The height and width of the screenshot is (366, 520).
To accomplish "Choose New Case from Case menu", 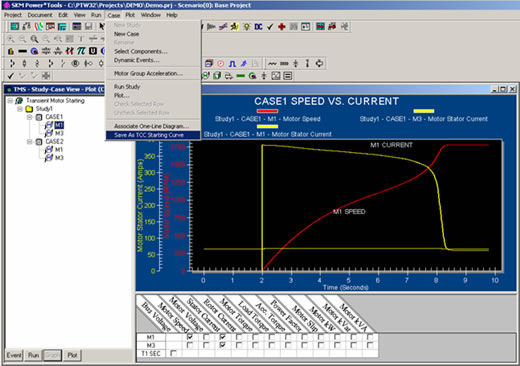I will click(126, 34).
